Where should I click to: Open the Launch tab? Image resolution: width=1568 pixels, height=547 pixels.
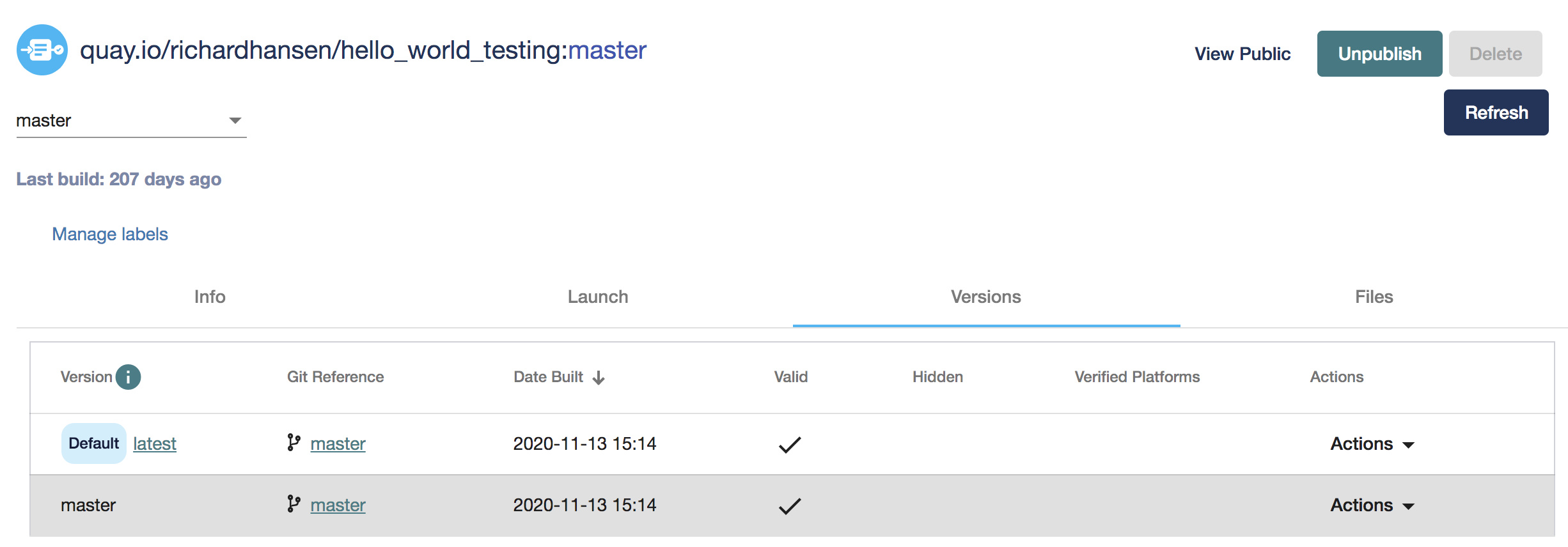coord(598,297)
